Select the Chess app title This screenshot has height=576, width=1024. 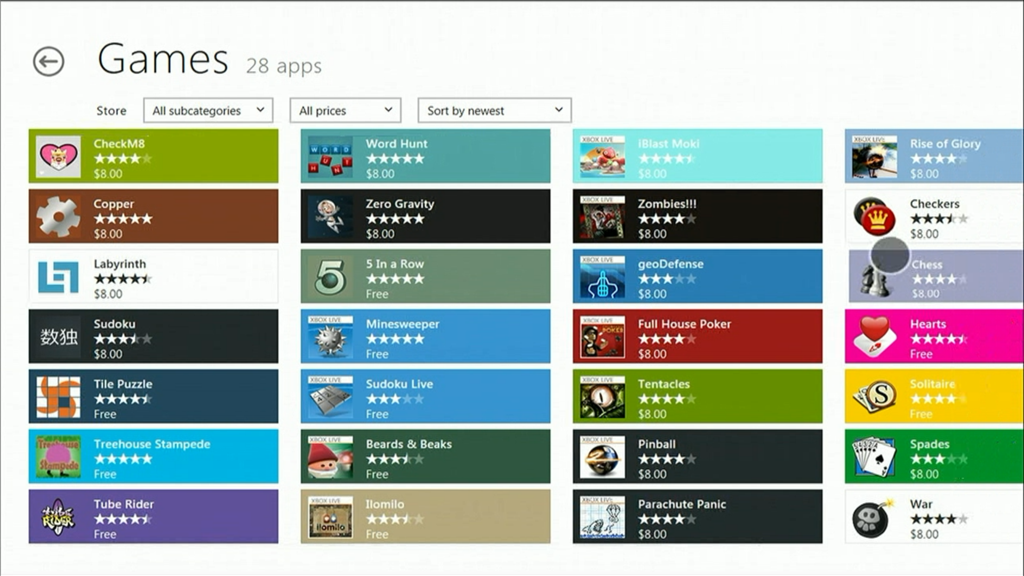coord(927,264)
